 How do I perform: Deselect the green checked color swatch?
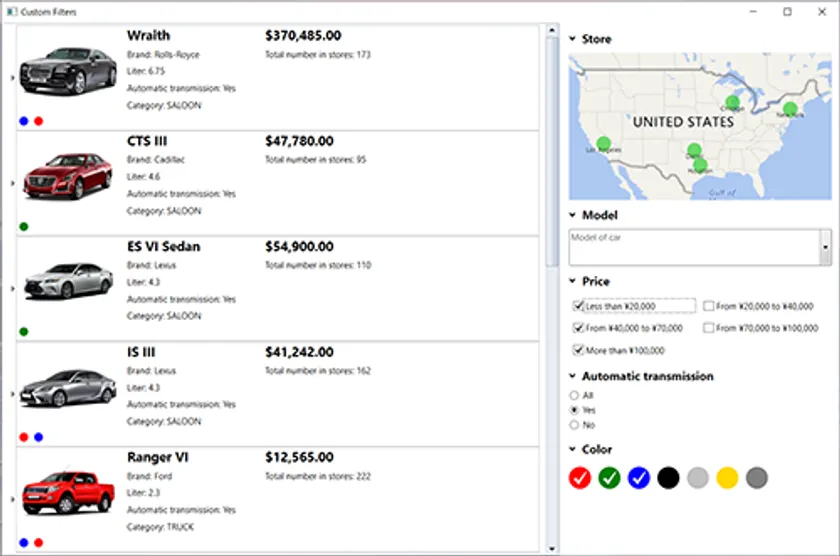pos(609,478)
